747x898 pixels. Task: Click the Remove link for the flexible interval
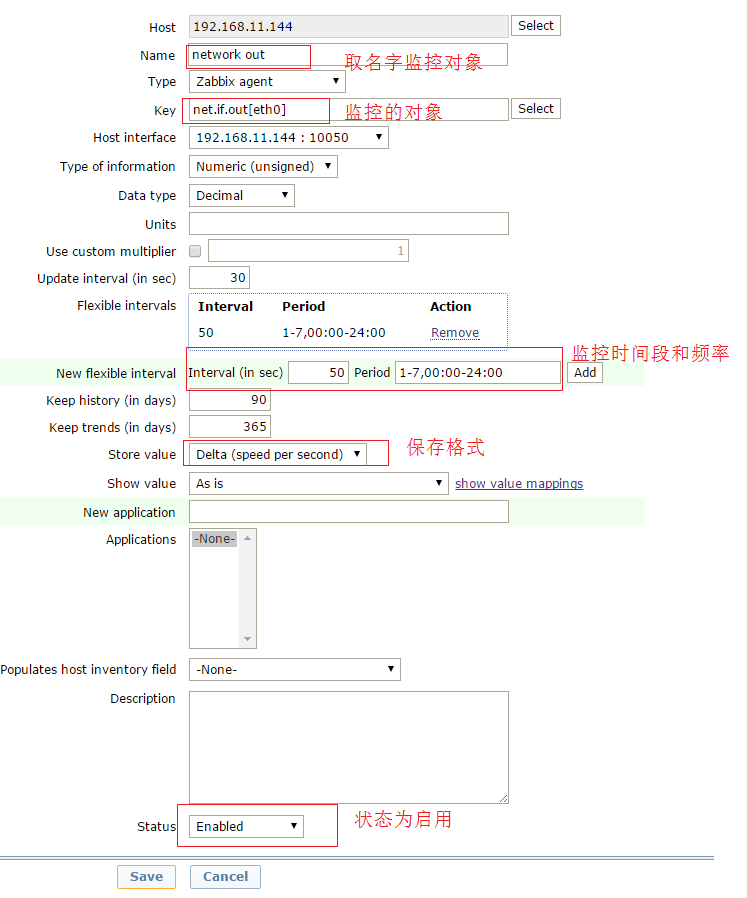(x=455, y=333)
